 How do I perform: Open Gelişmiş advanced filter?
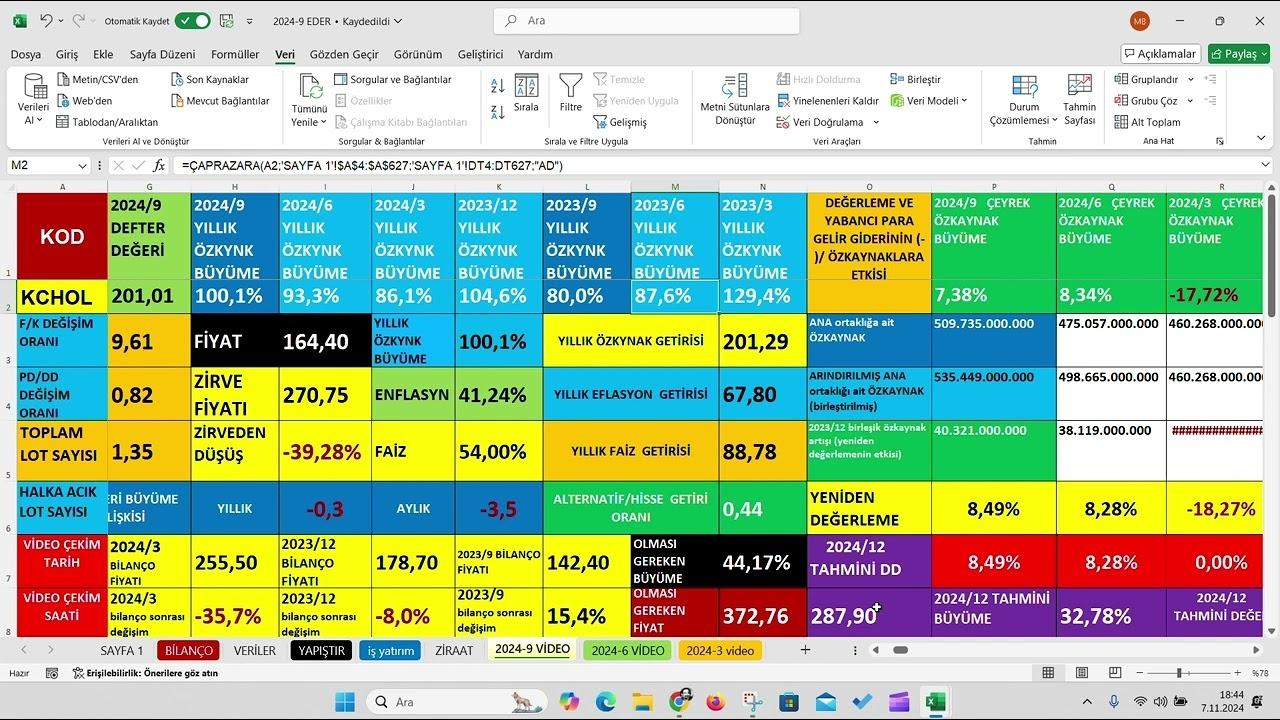tap(620, 122)
